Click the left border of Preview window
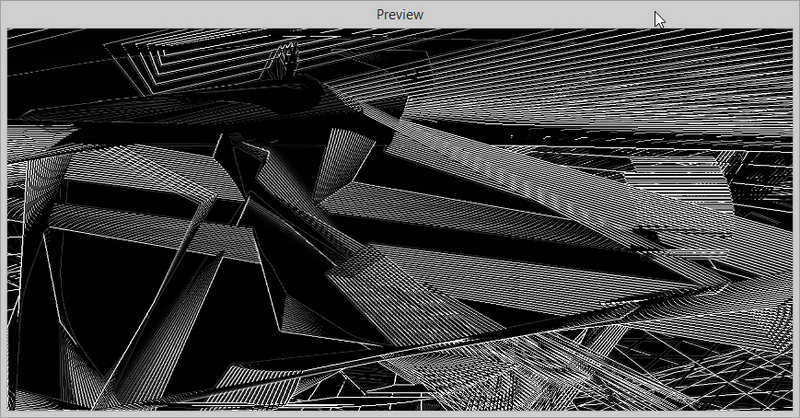 pos(3,220)
